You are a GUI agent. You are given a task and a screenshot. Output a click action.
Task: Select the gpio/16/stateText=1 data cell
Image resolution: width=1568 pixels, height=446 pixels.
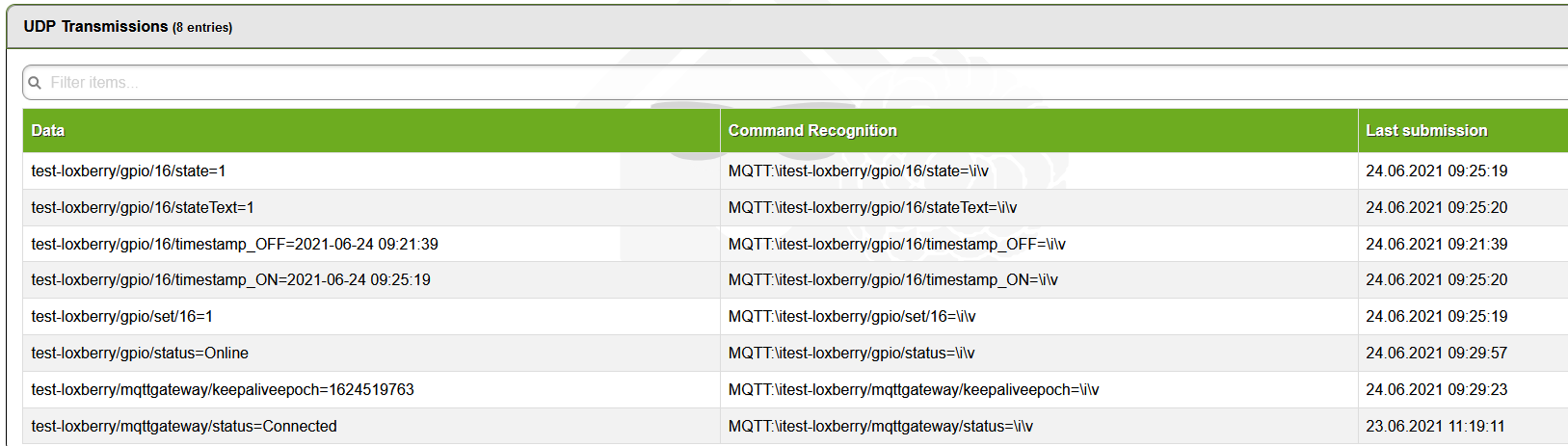point(143,208)
